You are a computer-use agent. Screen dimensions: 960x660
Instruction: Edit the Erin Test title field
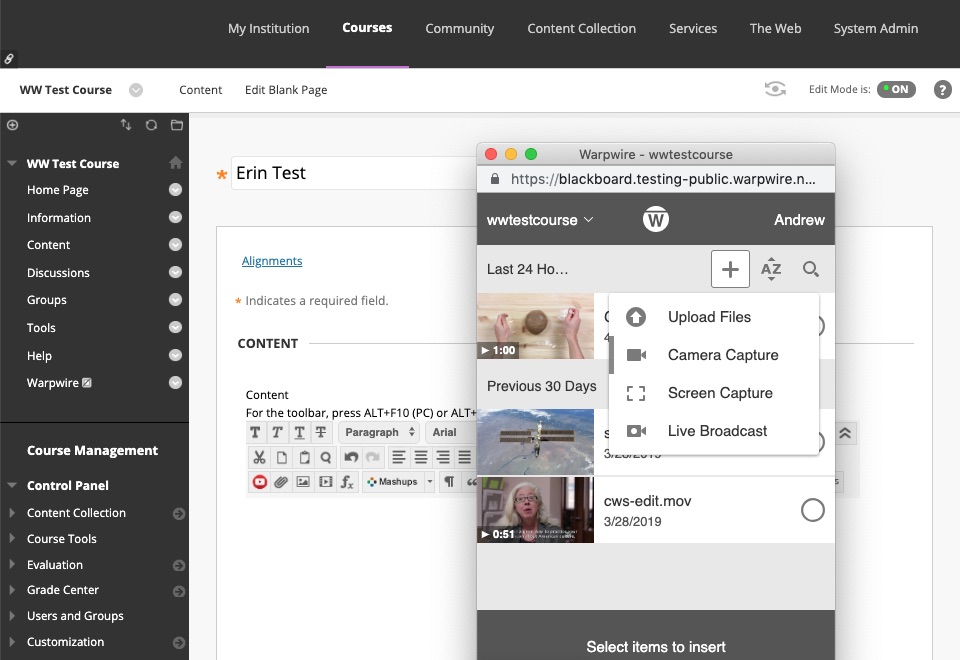coord(354,173)
